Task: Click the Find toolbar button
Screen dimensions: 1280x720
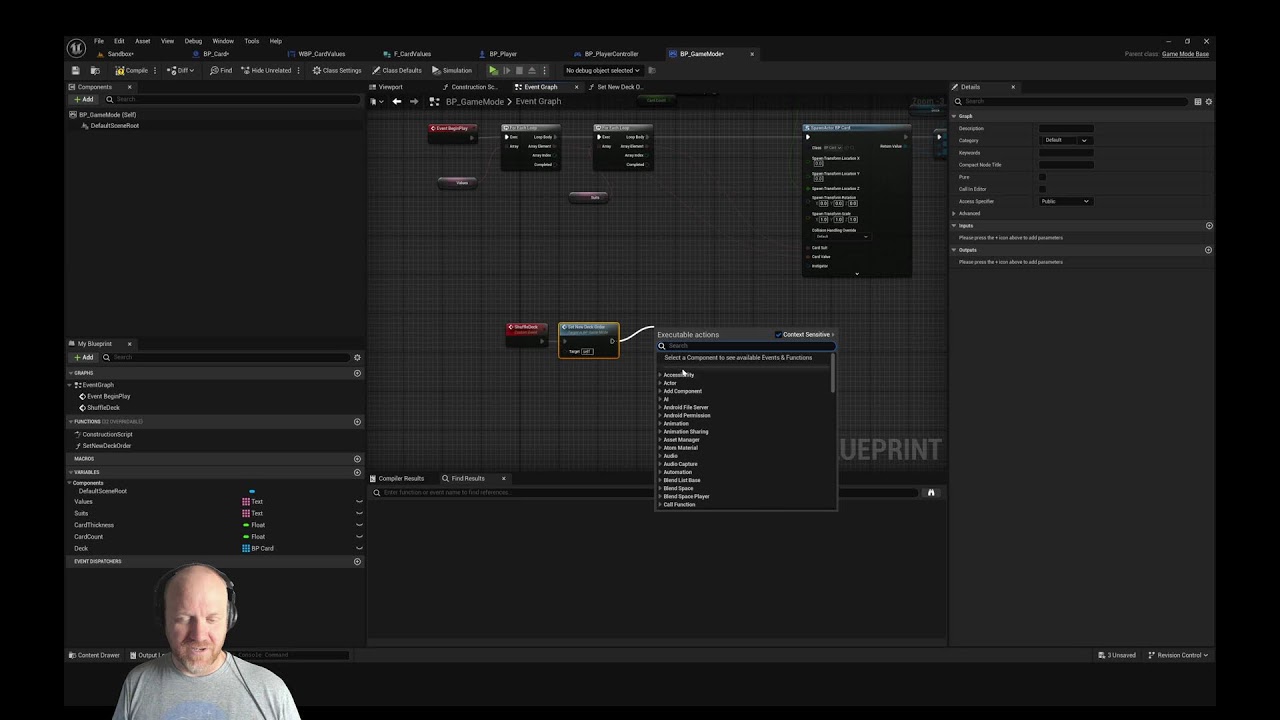Action: (221, 70)
